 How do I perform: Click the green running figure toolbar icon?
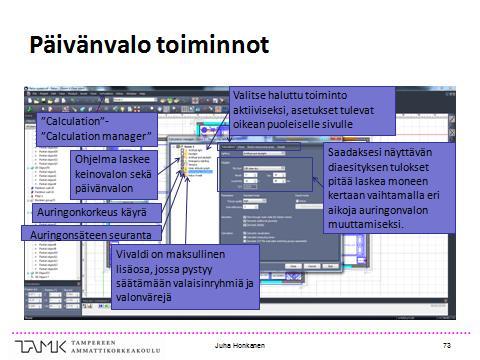[29, 109]
